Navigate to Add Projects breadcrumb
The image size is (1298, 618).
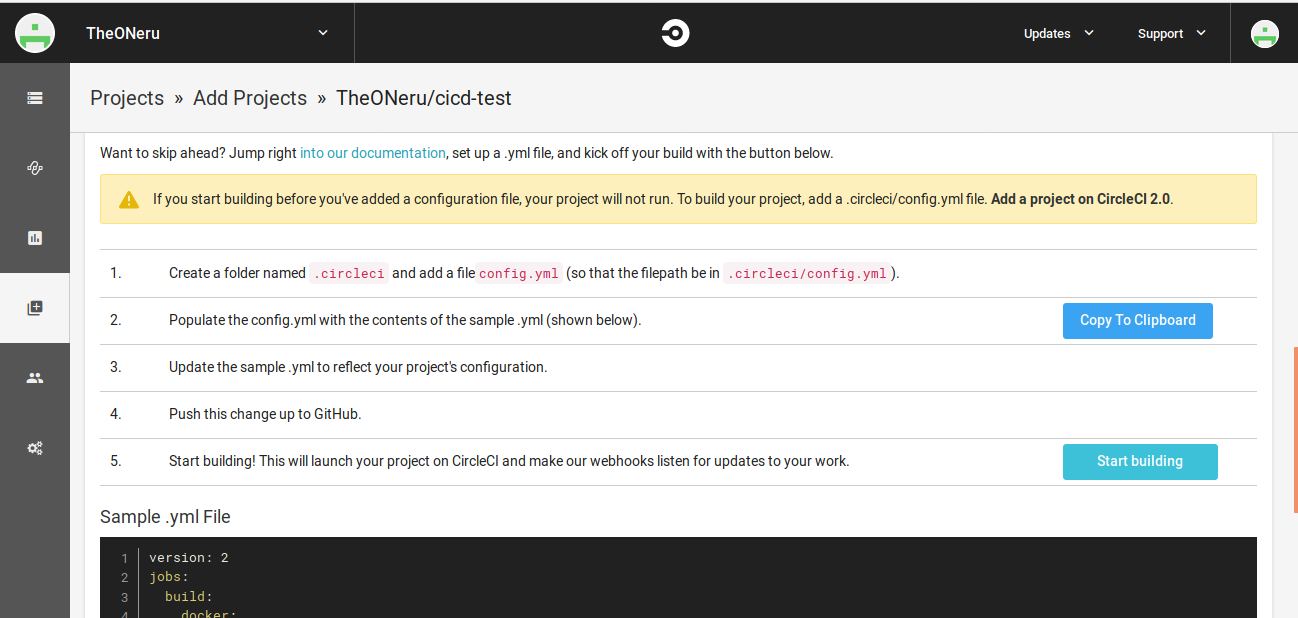[x=250, y=98]
